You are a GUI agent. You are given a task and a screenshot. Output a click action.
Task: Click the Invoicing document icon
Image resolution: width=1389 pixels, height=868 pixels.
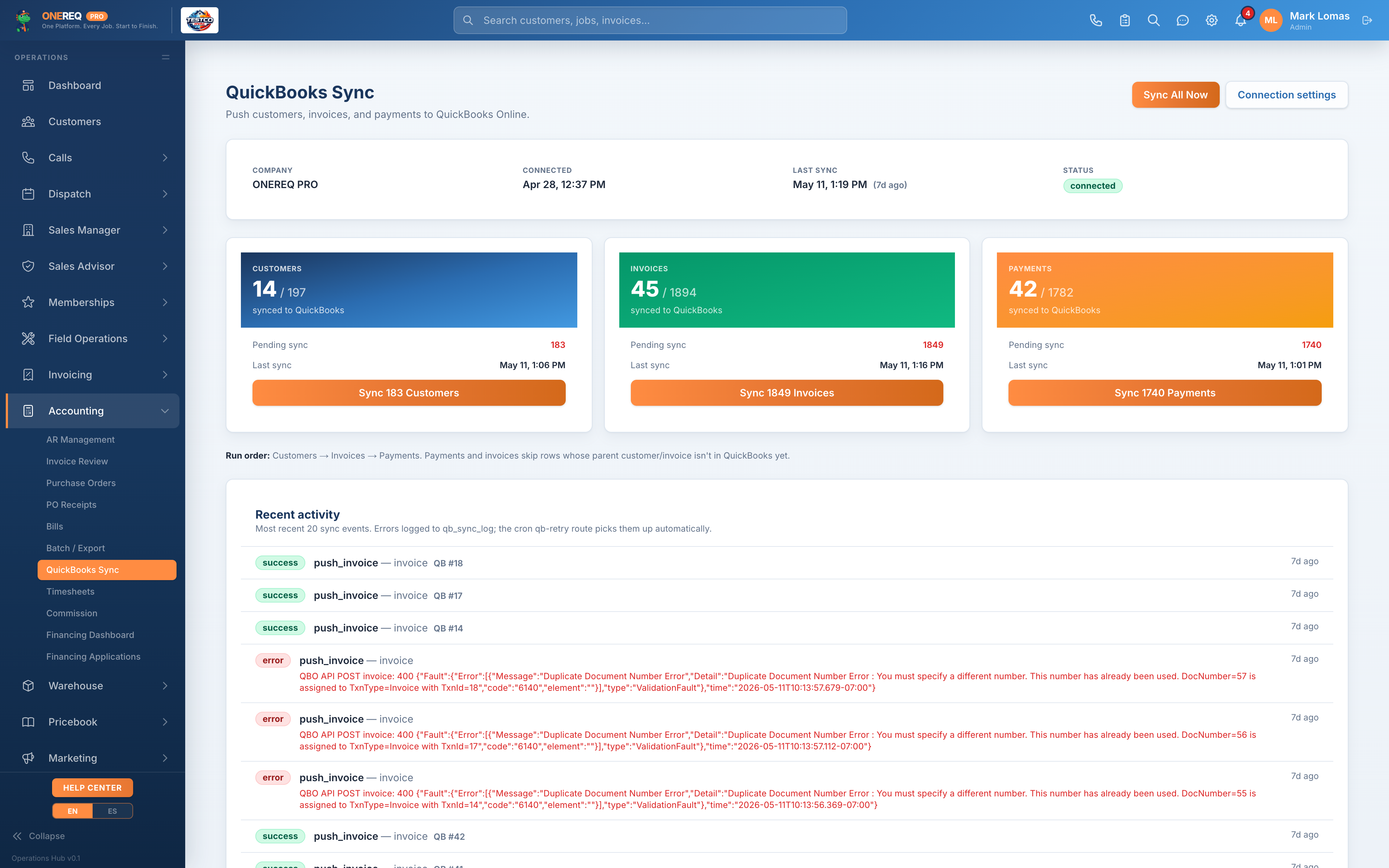[x=28, y=375]
